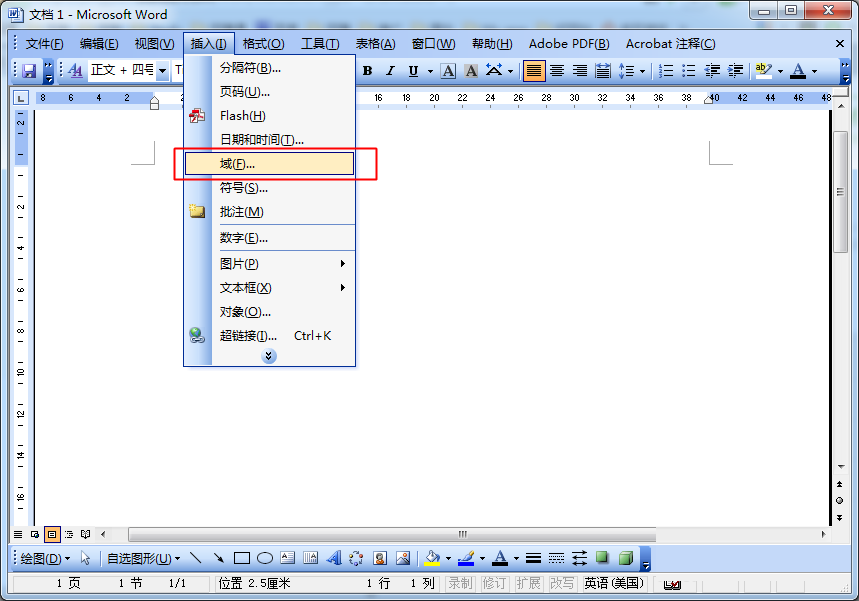Choose 超链接(I)... menu entry
Screen dimensions: 859x601
(270, 335)
